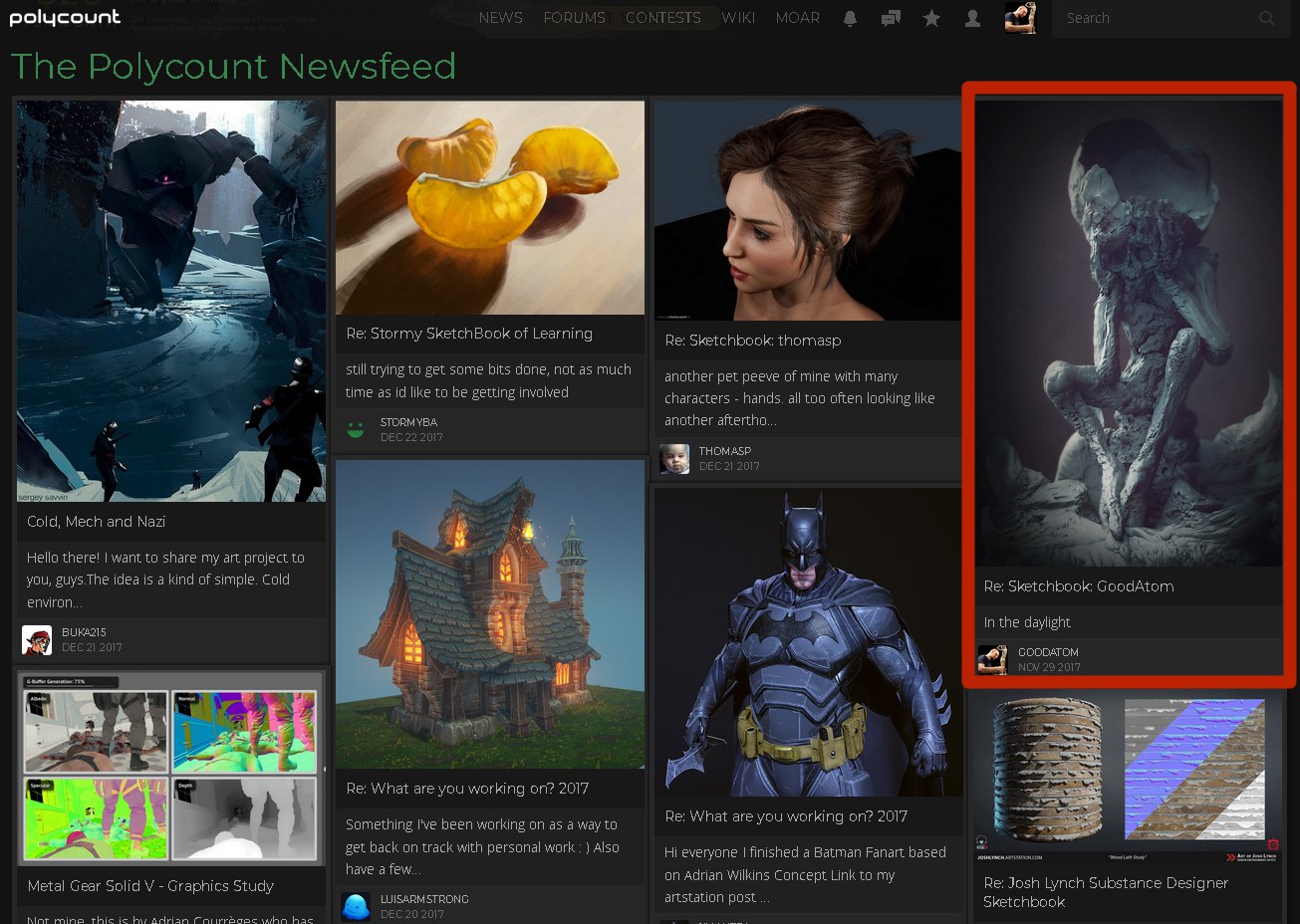The width and height of the screenshot is (1300, 924).
Task: Click excerpt starting "another pet peeve of mine"
Action: click(800, 398)
